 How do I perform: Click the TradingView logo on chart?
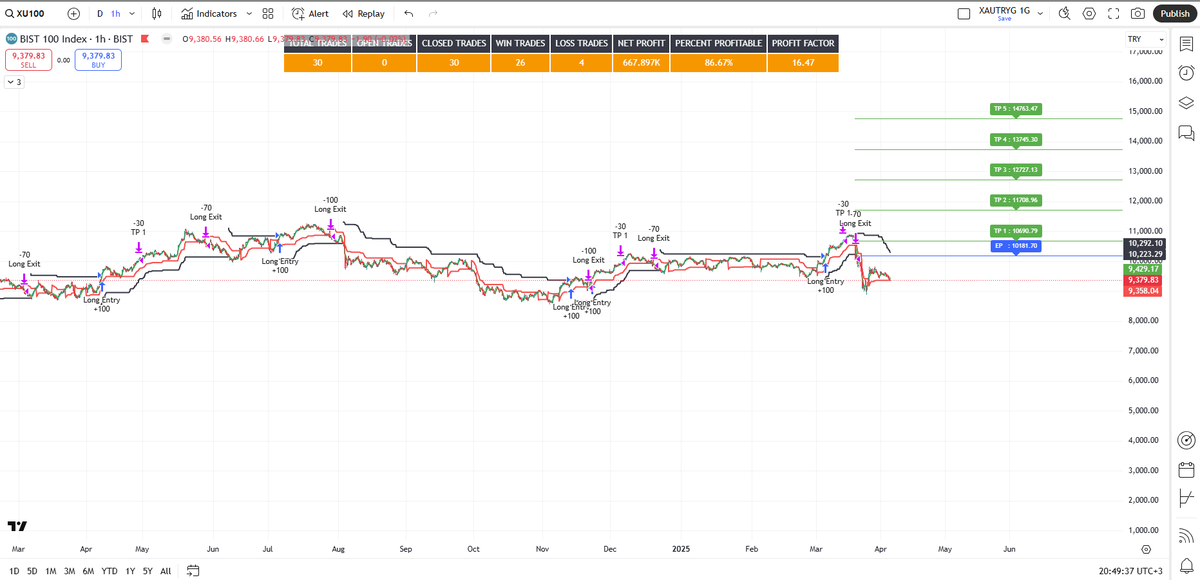tap(17, 526)
